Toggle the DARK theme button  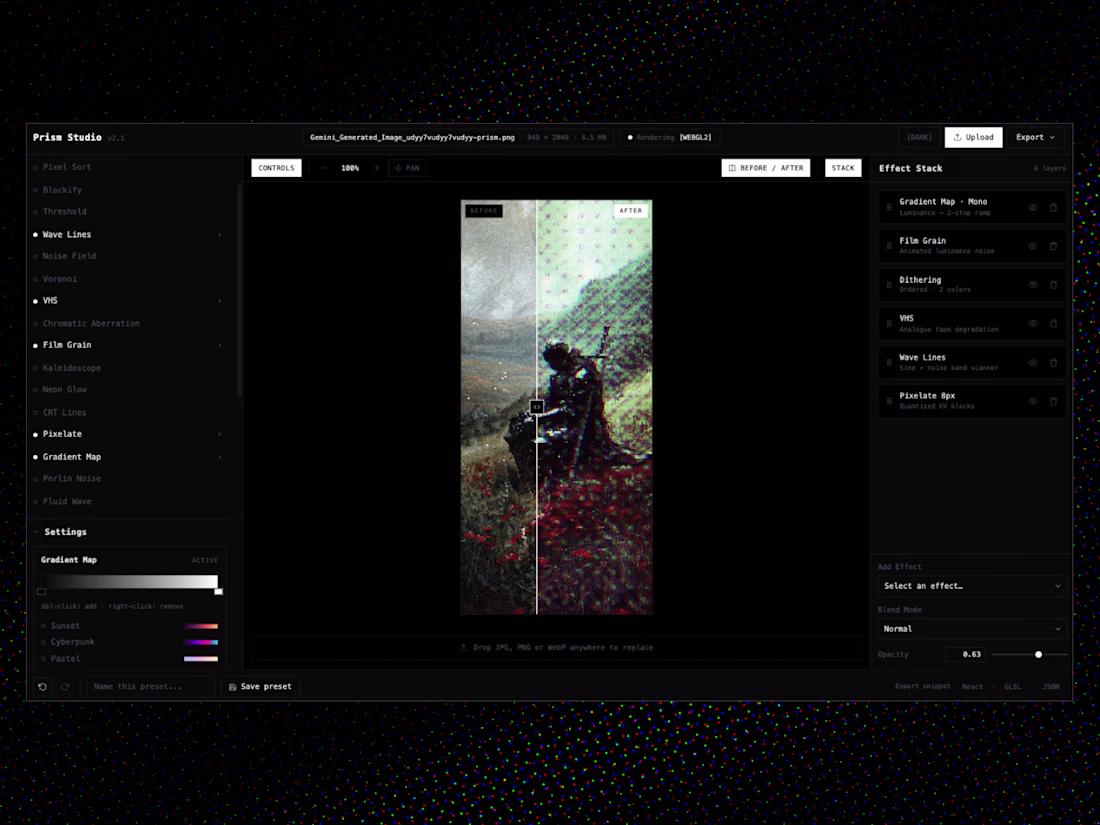point(919,138)
